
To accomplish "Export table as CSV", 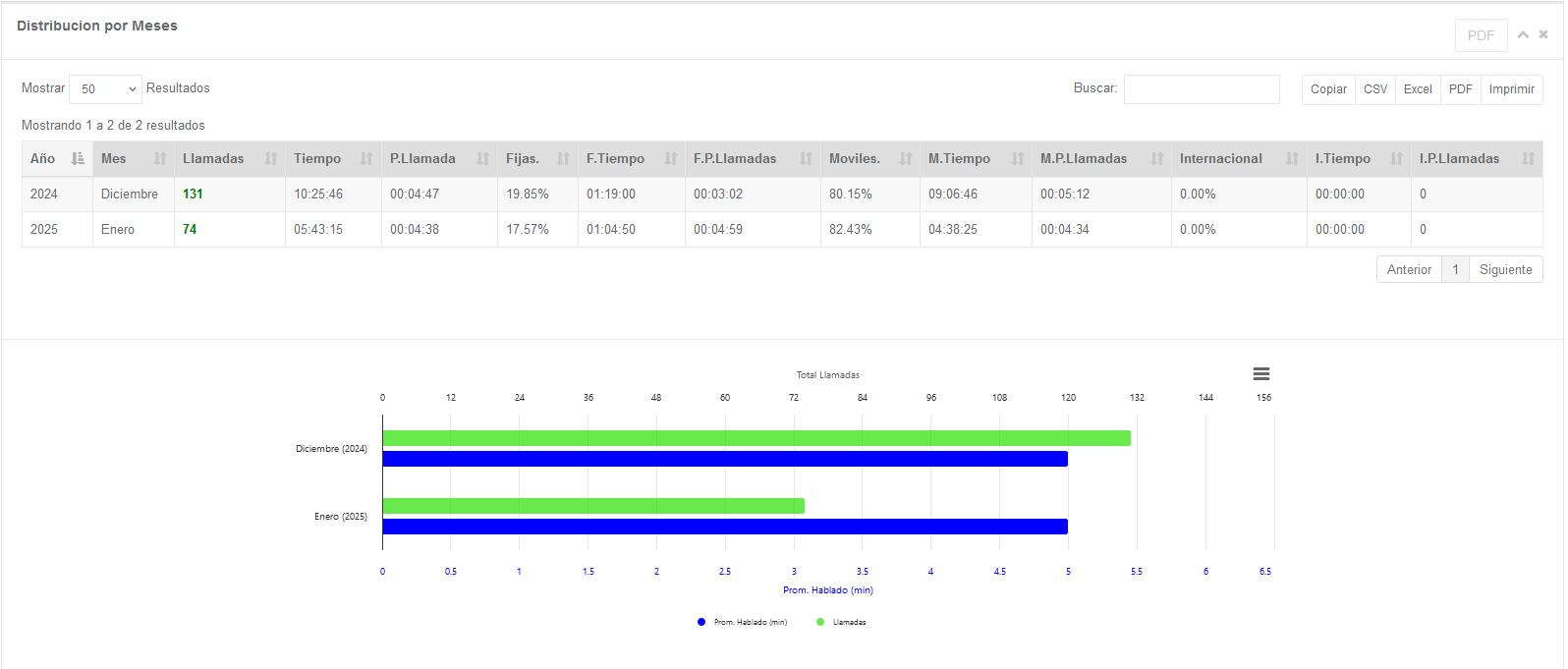I will [x=1375, y=89].
